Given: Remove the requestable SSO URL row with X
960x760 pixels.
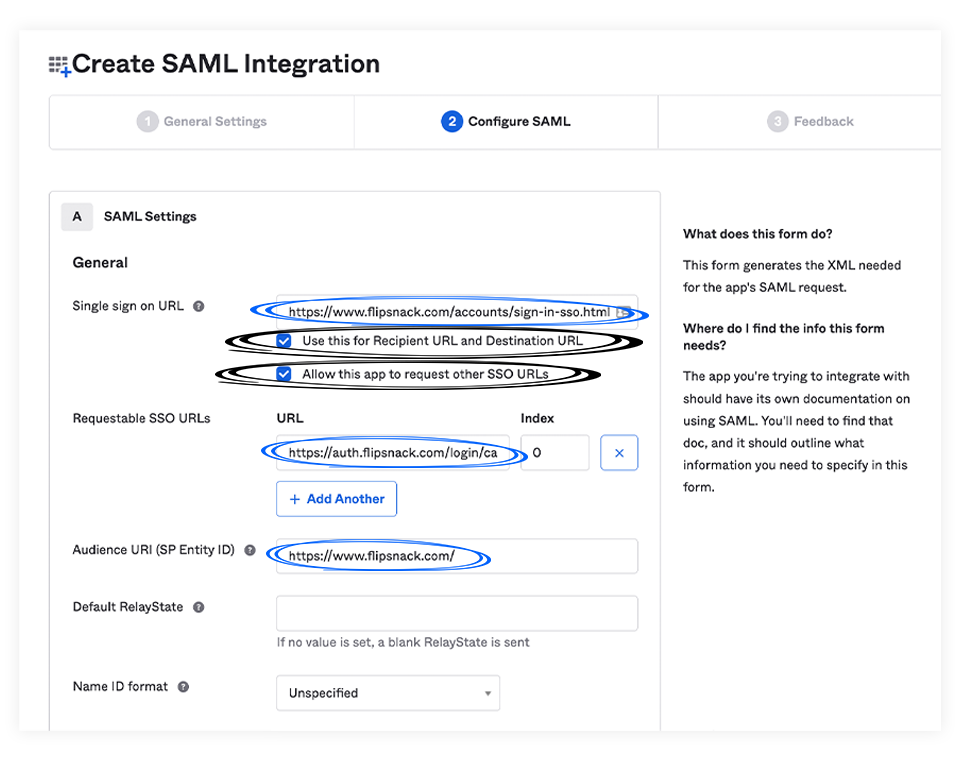Looking at the screenshot, I should tap(619, 453).
